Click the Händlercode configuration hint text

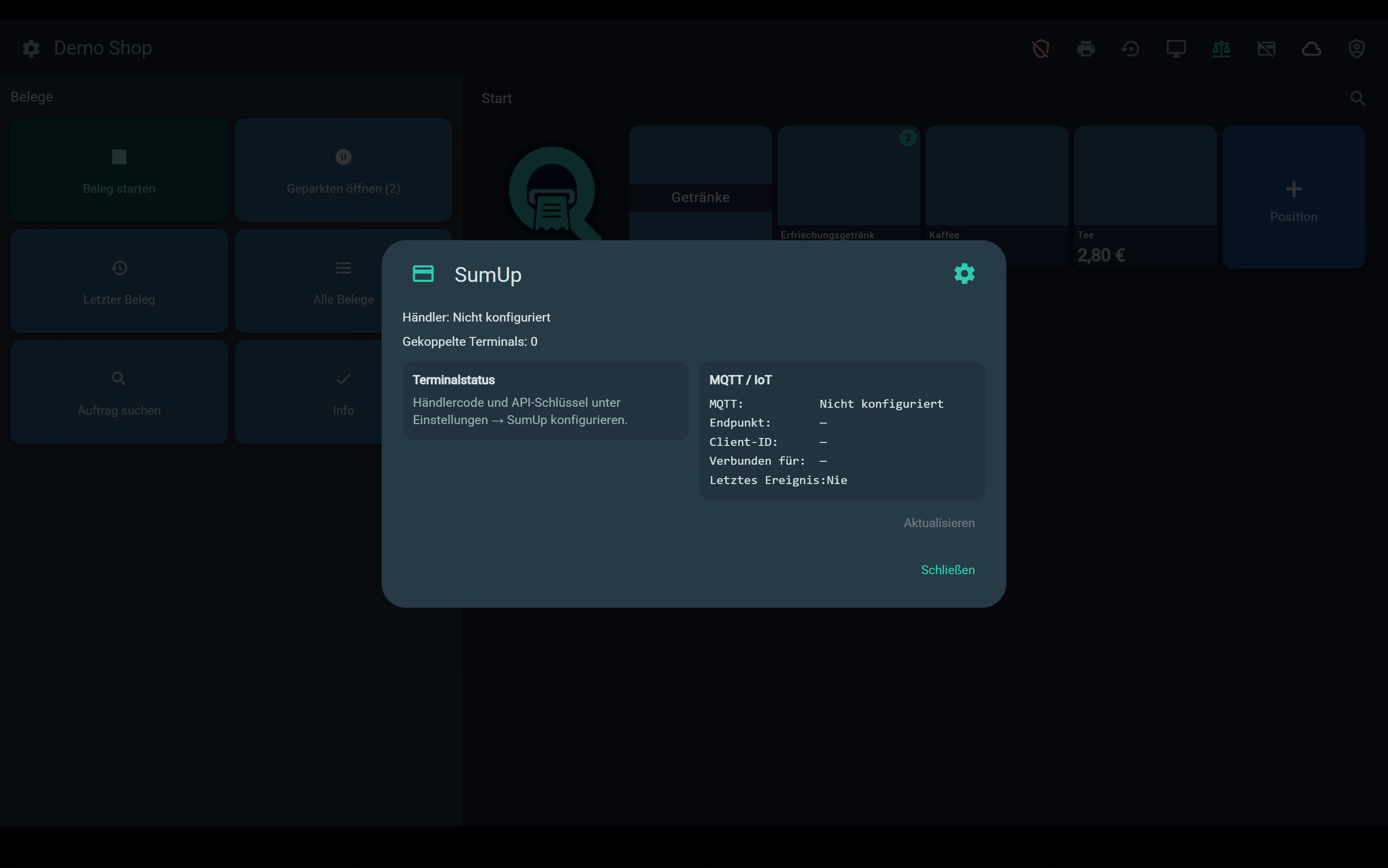click(520, 411)
